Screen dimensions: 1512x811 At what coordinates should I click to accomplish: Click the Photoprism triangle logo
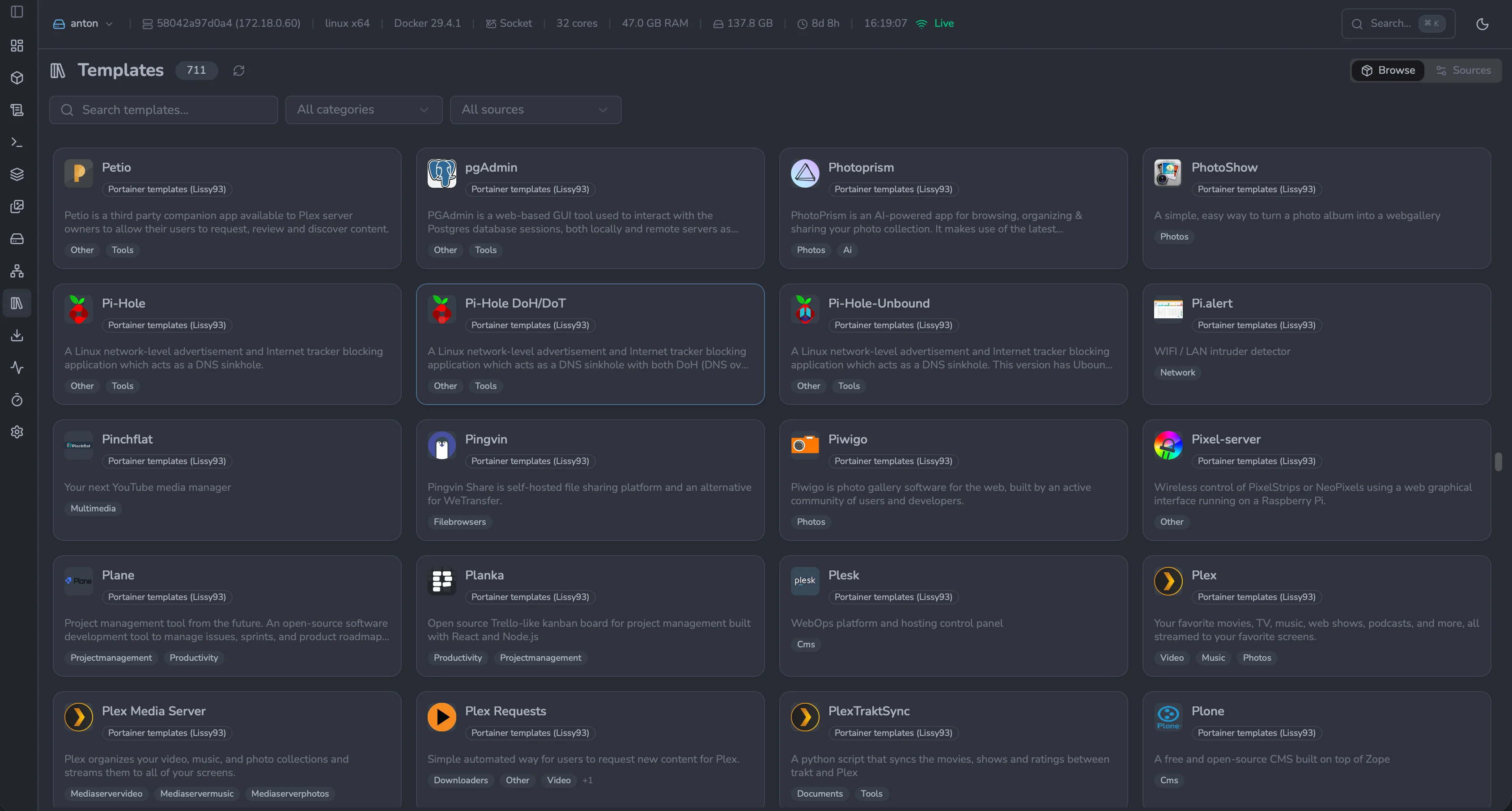click(805, 173)
